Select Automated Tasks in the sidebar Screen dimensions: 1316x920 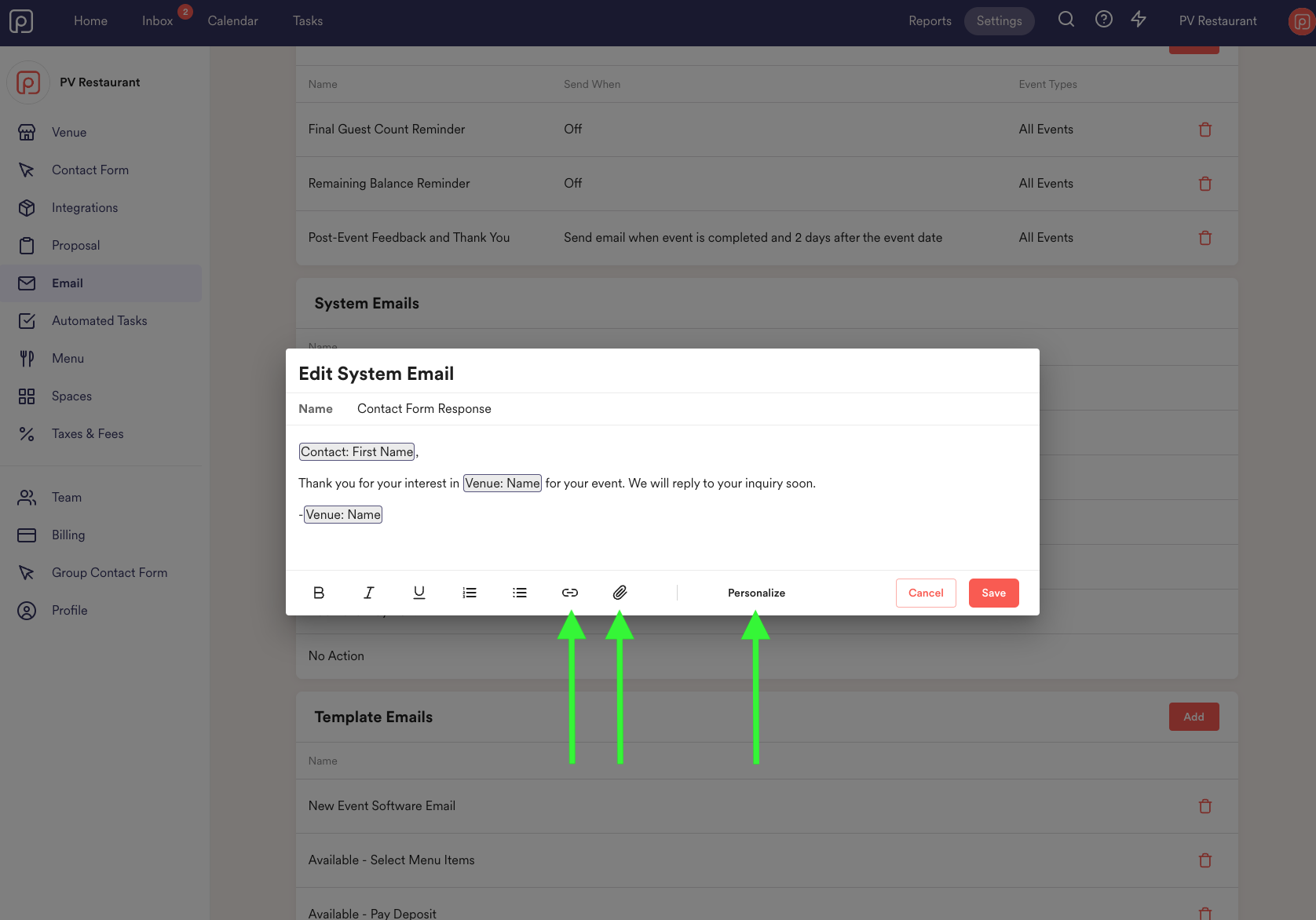click(x=99, y=320)
